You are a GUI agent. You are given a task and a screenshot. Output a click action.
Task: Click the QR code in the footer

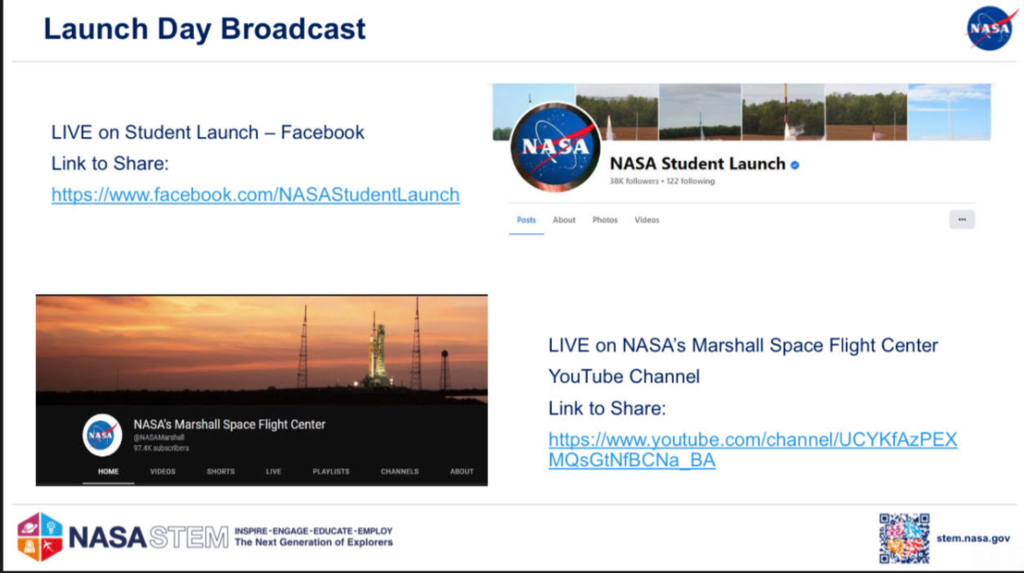[x=904, y=538]
